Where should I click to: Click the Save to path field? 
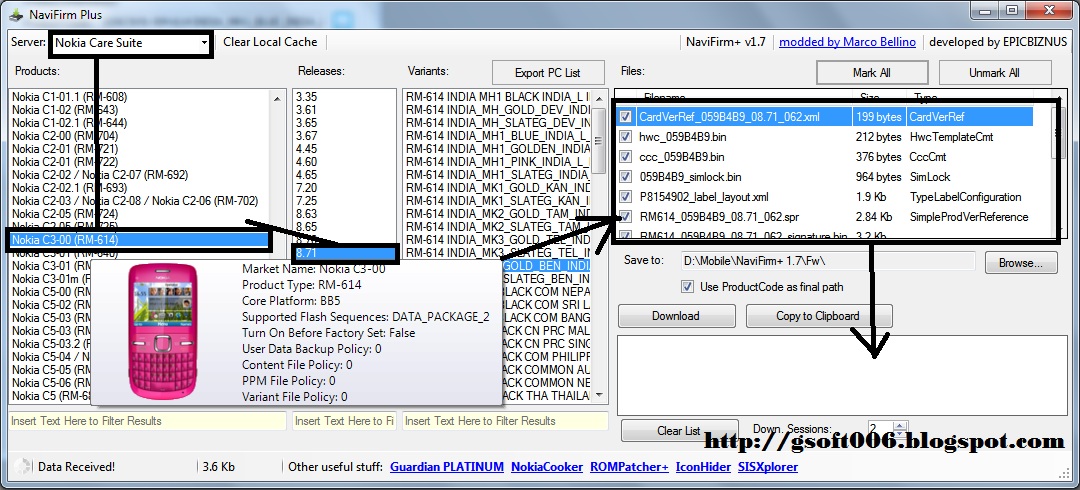click(827, 261)
